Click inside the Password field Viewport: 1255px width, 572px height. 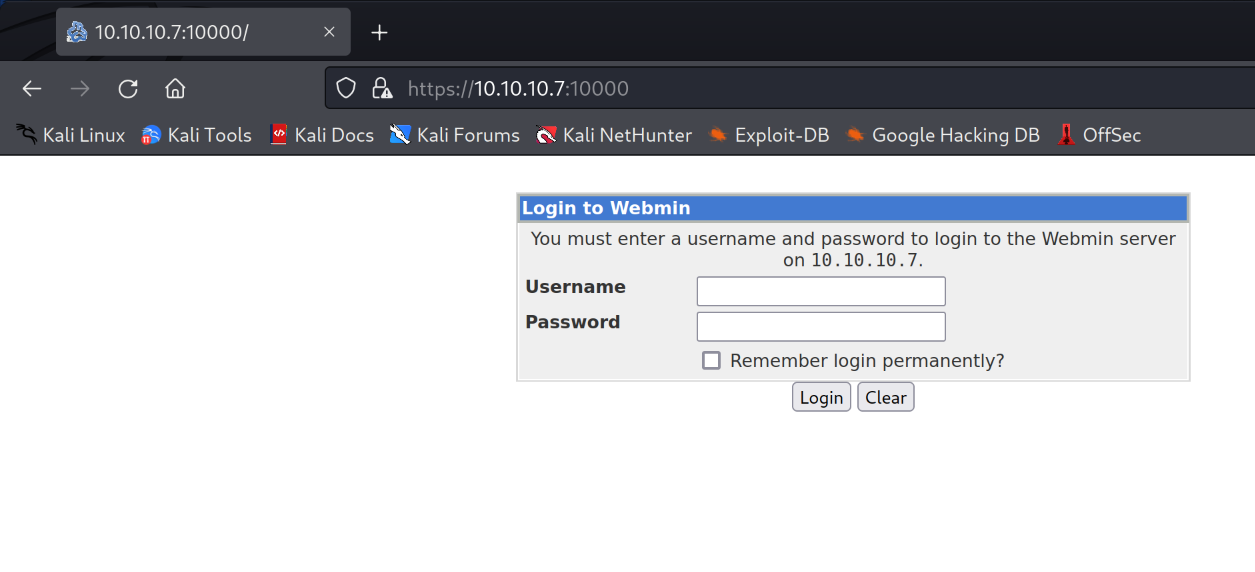[820, 326]
